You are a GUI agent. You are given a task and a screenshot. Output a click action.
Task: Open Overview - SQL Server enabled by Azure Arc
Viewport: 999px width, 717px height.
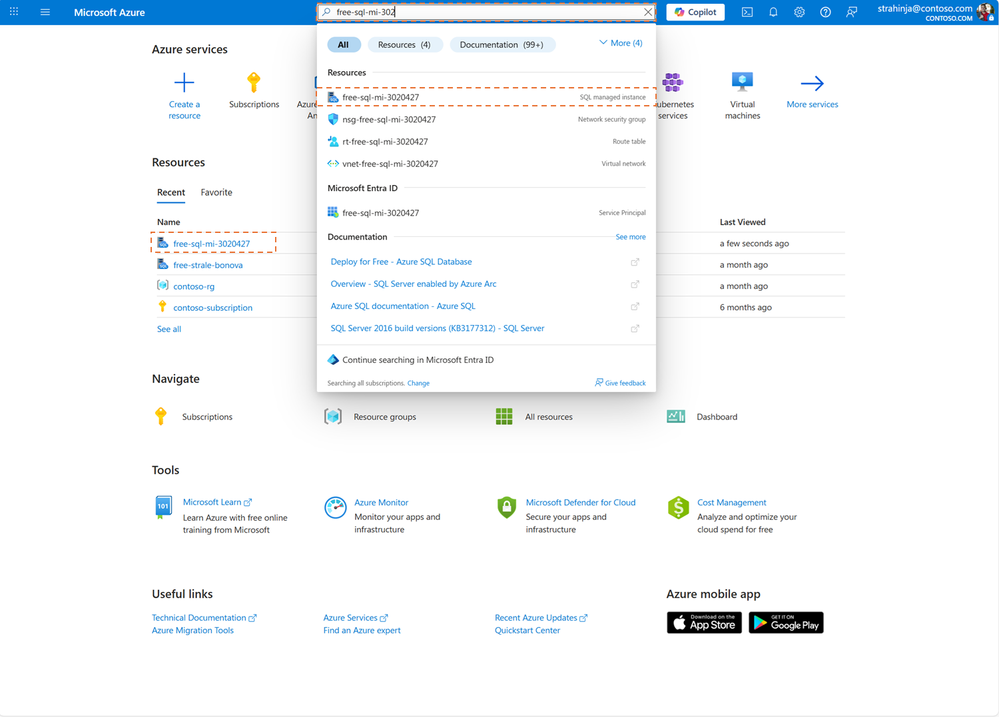(x=413, y=284)
